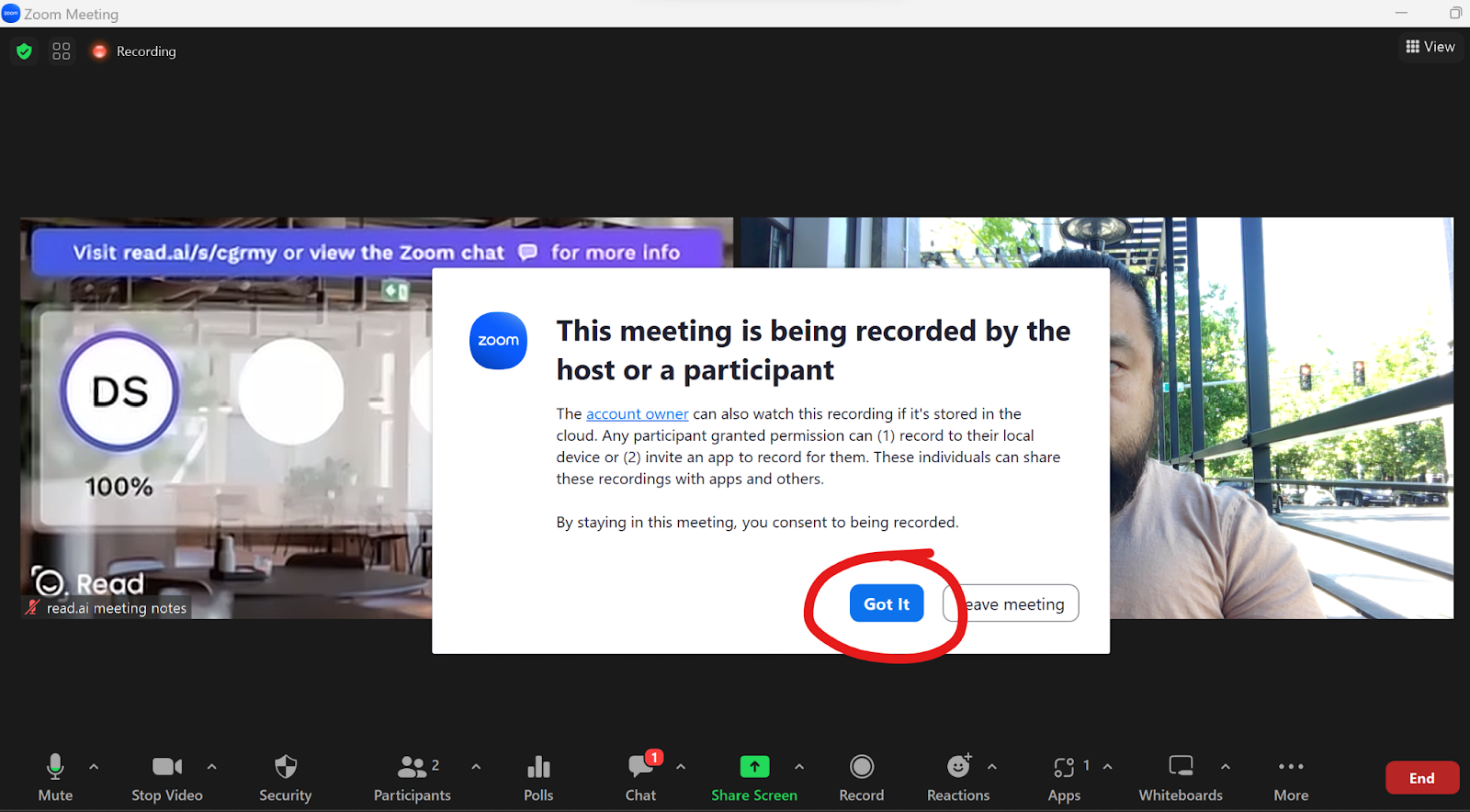Click 'By staying in this meeting' consent text
1470x812 pixels.
pos(757,523)
